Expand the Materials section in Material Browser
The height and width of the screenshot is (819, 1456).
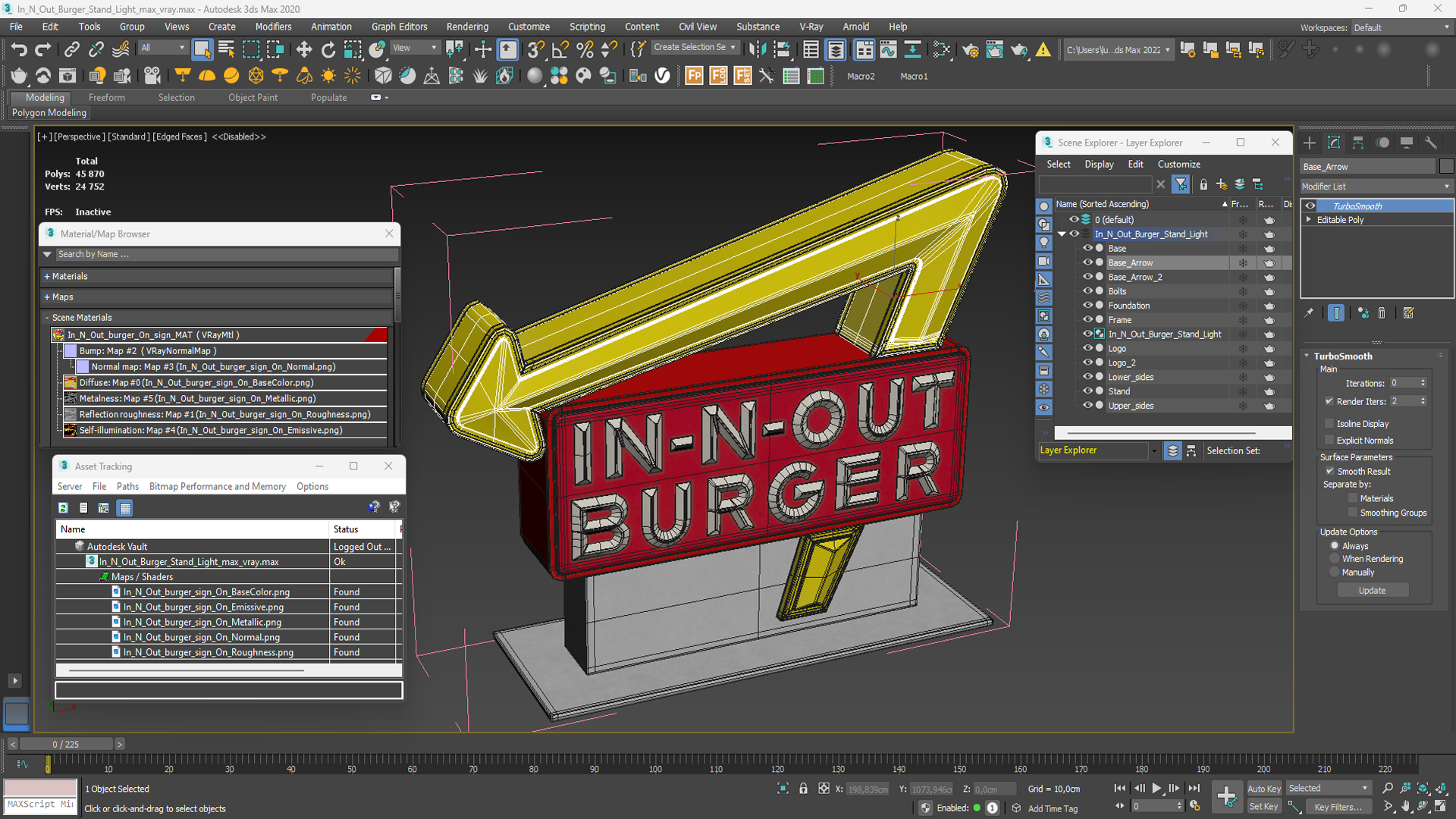pyautogui.click(x=47, y=277)
